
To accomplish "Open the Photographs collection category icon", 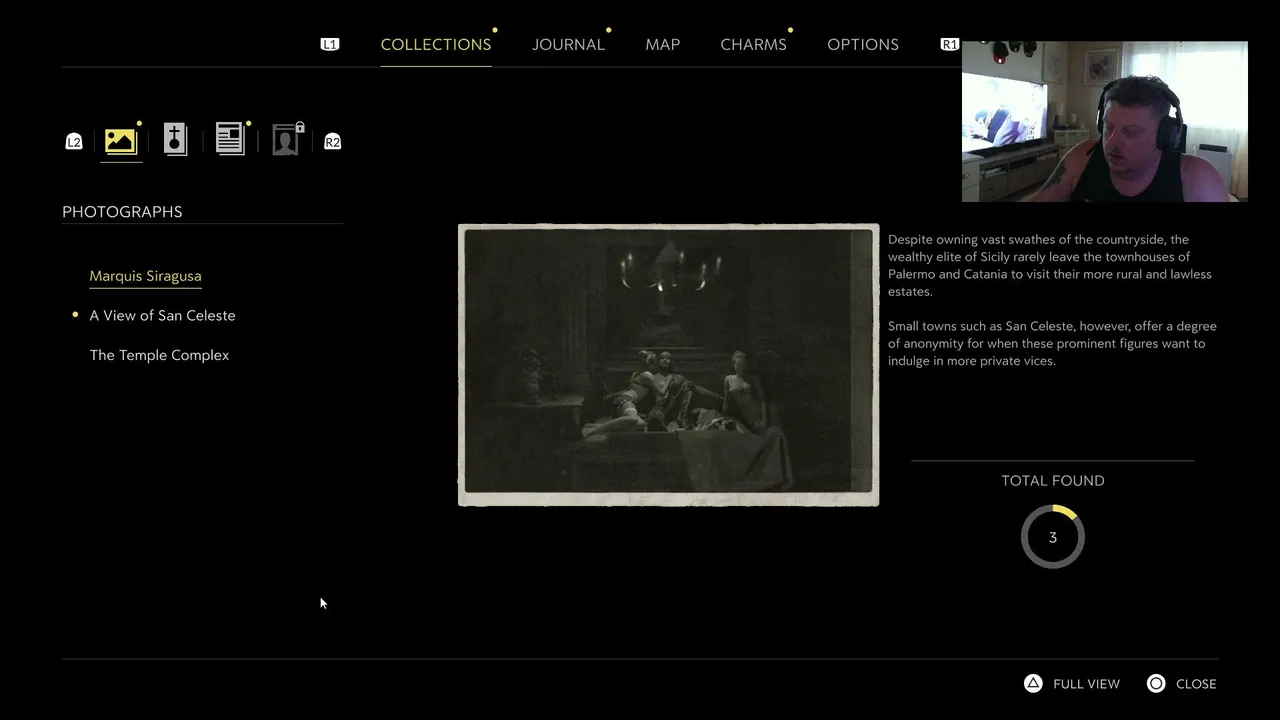I will point(120,141).
